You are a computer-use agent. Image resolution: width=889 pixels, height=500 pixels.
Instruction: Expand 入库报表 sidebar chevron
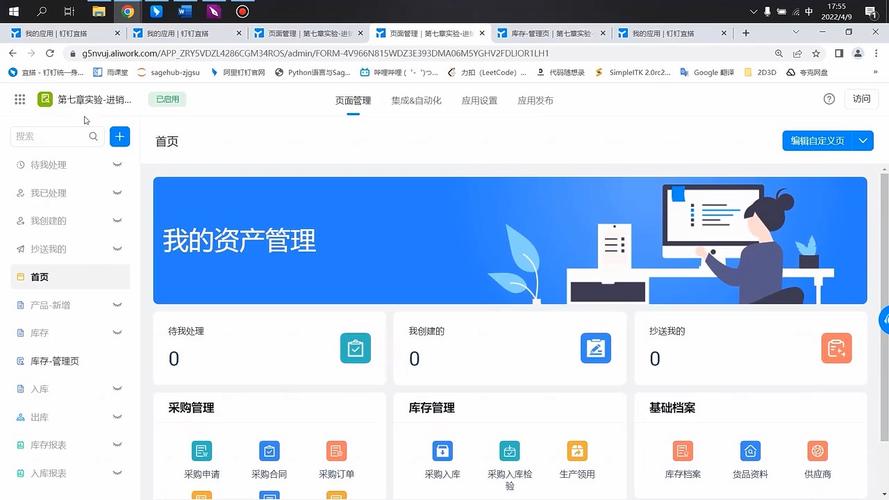coord(117,473)
